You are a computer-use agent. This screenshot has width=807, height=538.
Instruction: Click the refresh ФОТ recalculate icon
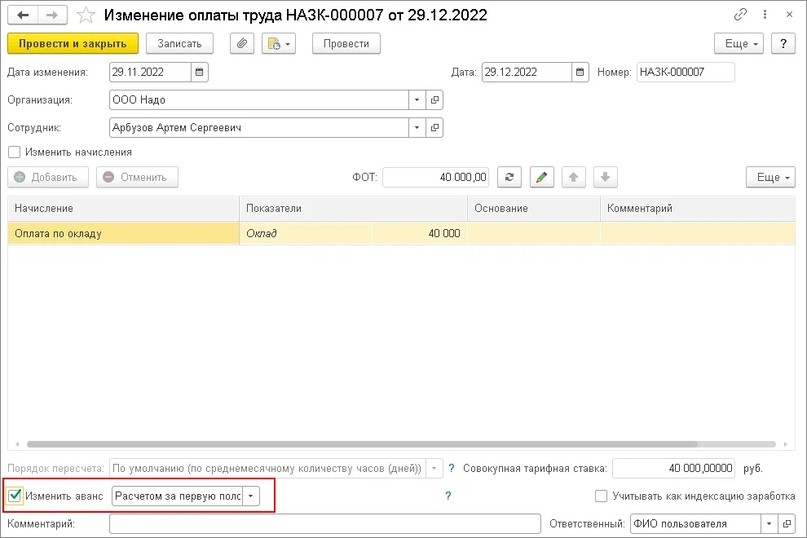(509, 177)
